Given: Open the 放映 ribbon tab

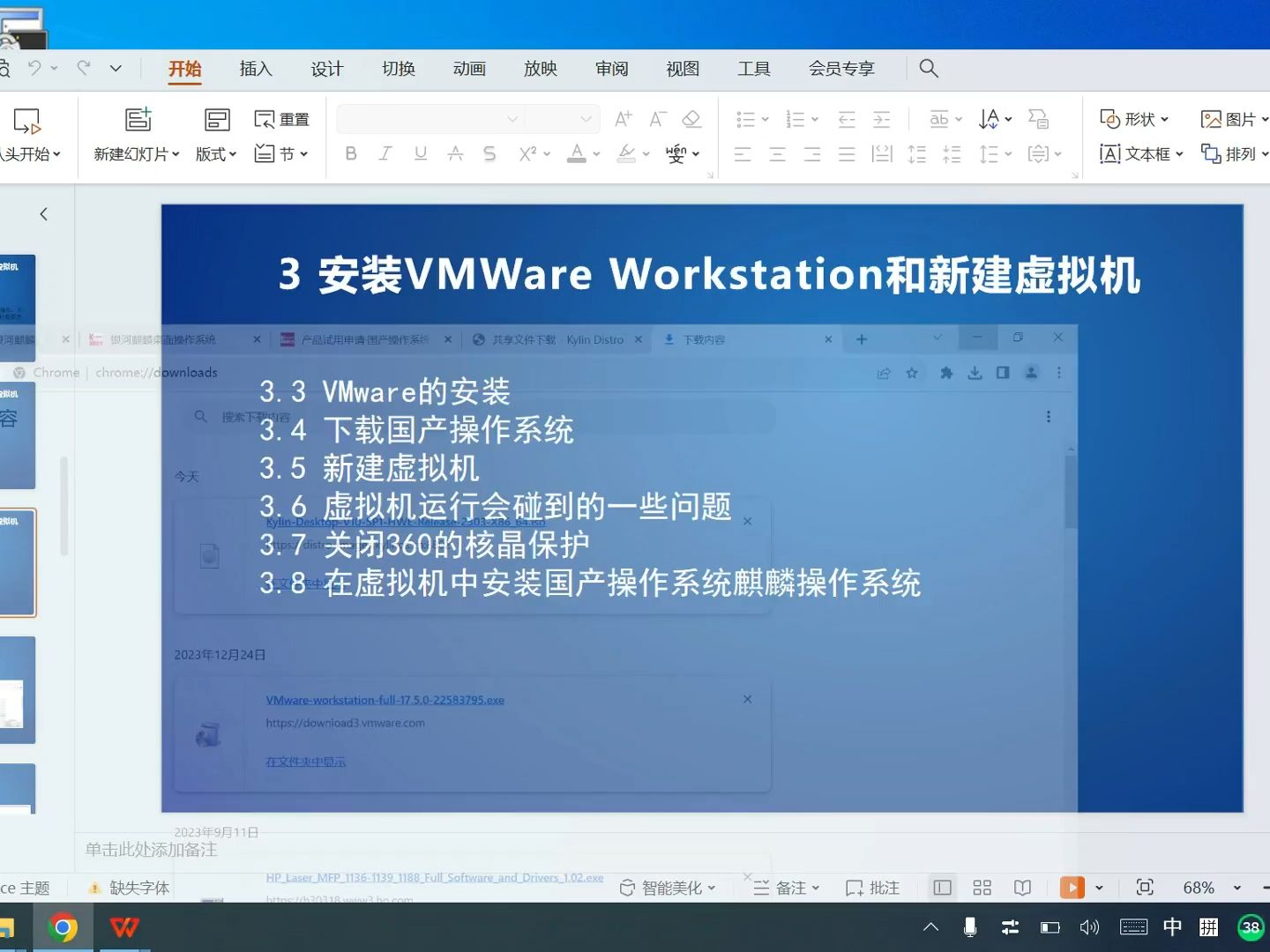Looking at the screenshot, I should click(x=540, y=68).
